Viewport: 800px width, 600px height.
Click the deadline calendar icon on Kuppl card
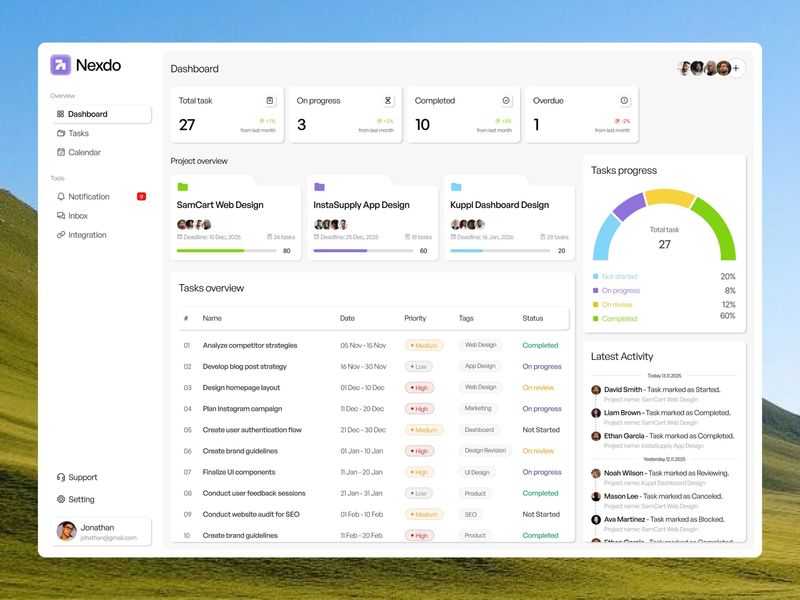point(455,236)
